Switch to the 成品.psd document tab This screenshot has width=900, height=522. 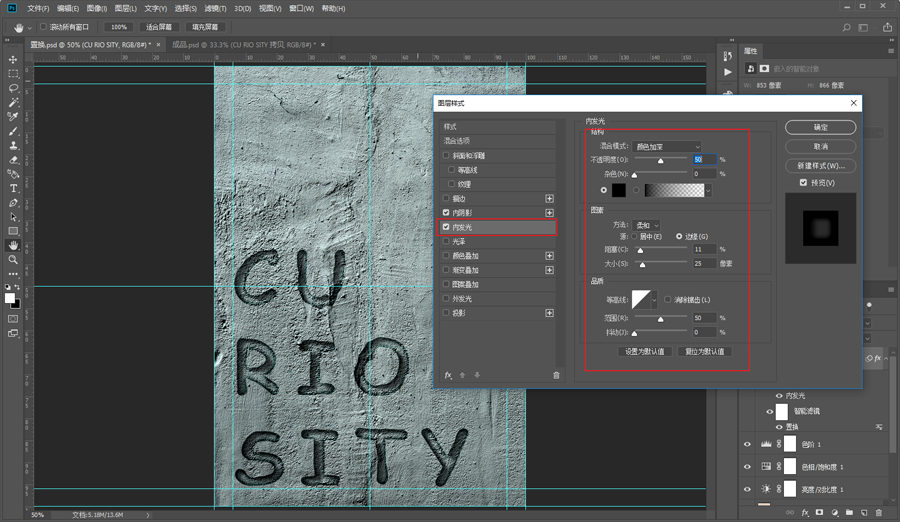tap(240, 45)
